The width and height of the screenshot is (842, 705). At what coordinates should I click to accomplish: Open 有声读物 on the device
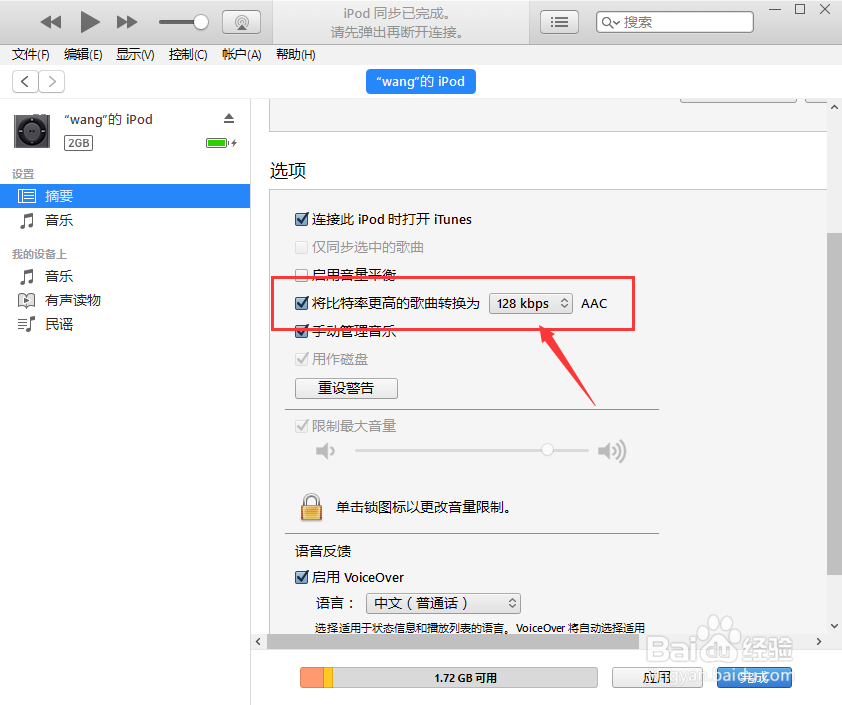tap(72, 300)
